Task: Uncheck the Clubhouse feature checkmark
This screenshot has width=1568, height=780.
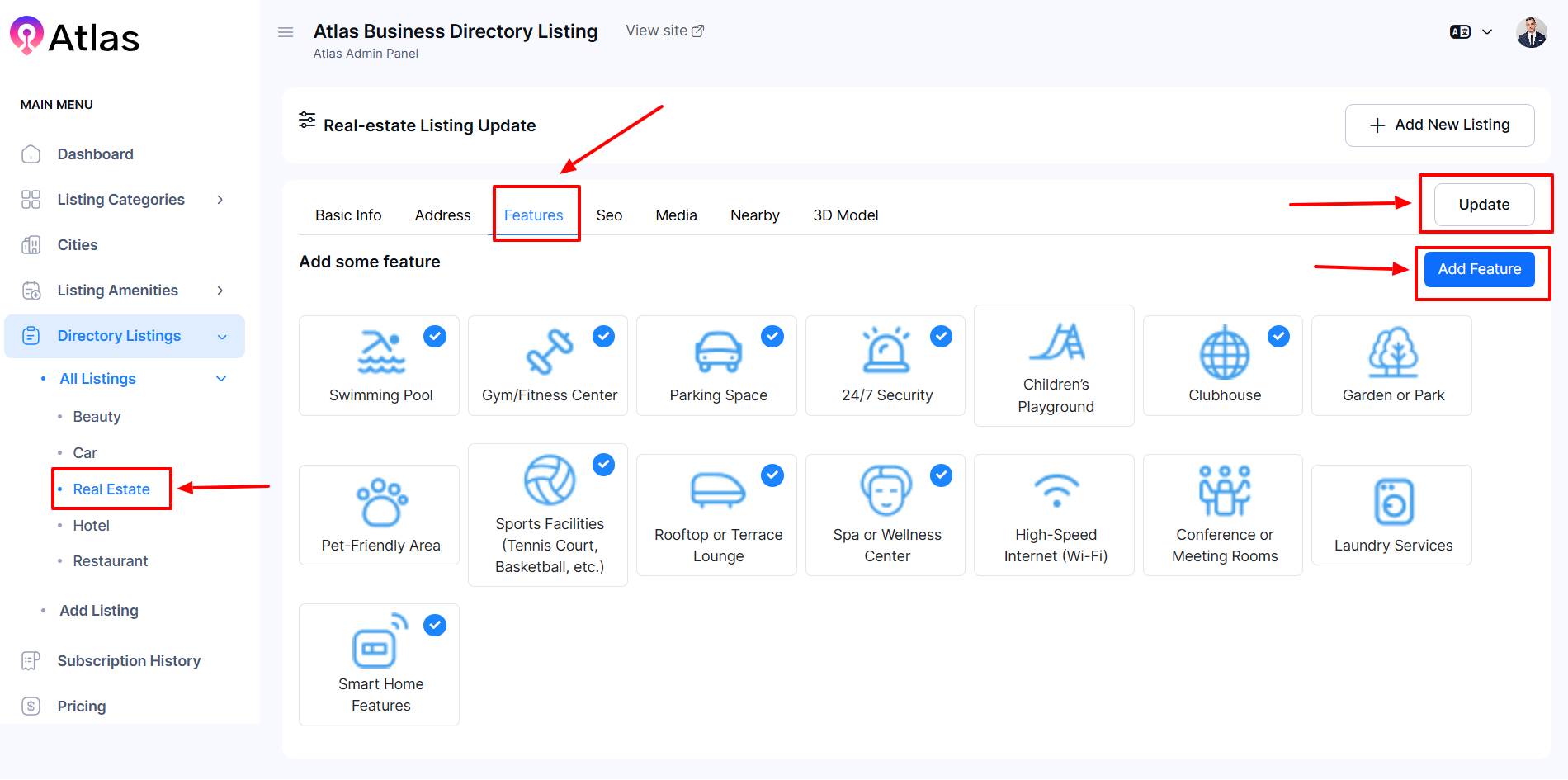Action: 1278,336
